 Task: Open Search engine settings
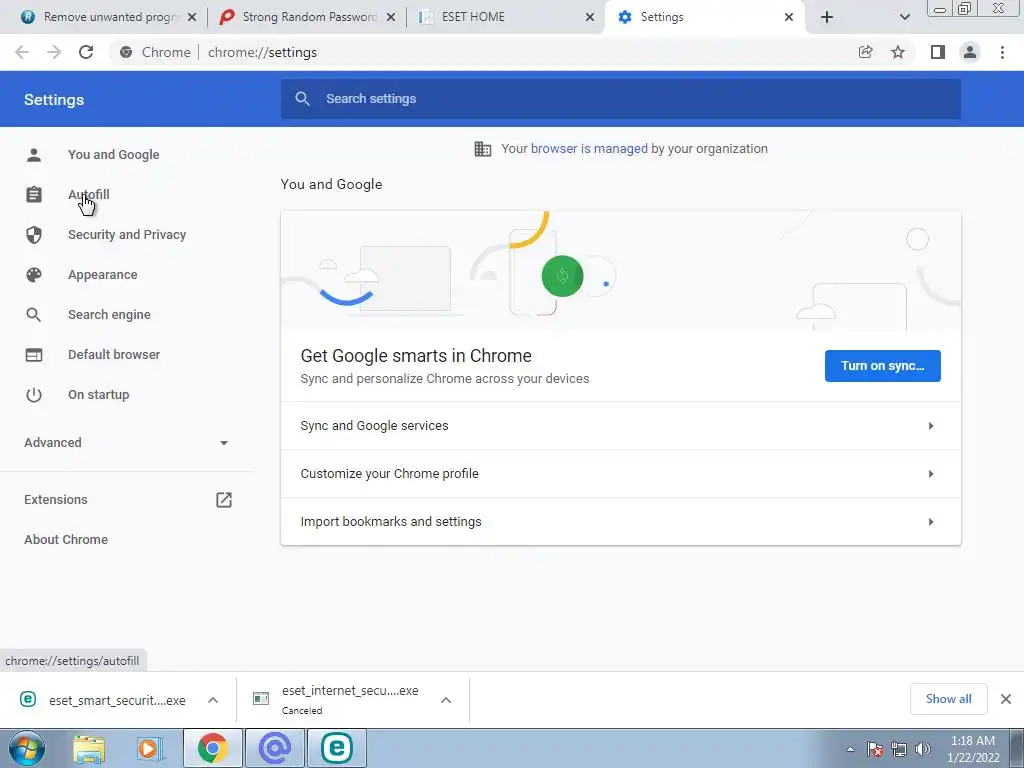109,315
